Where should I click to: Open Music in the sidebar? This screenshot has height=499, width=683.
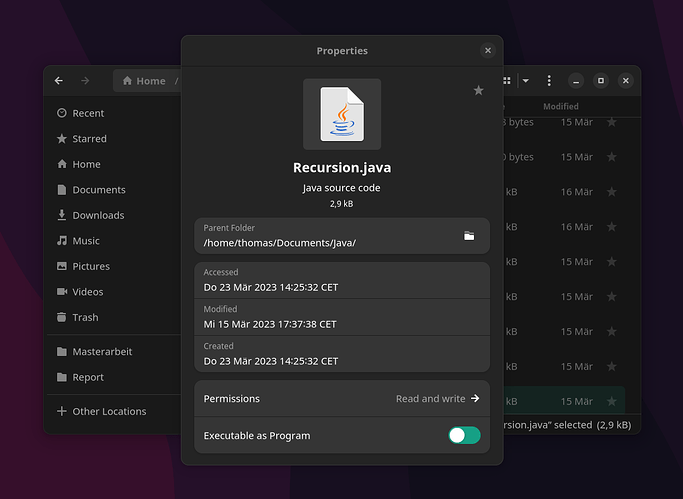coord(113,241)
